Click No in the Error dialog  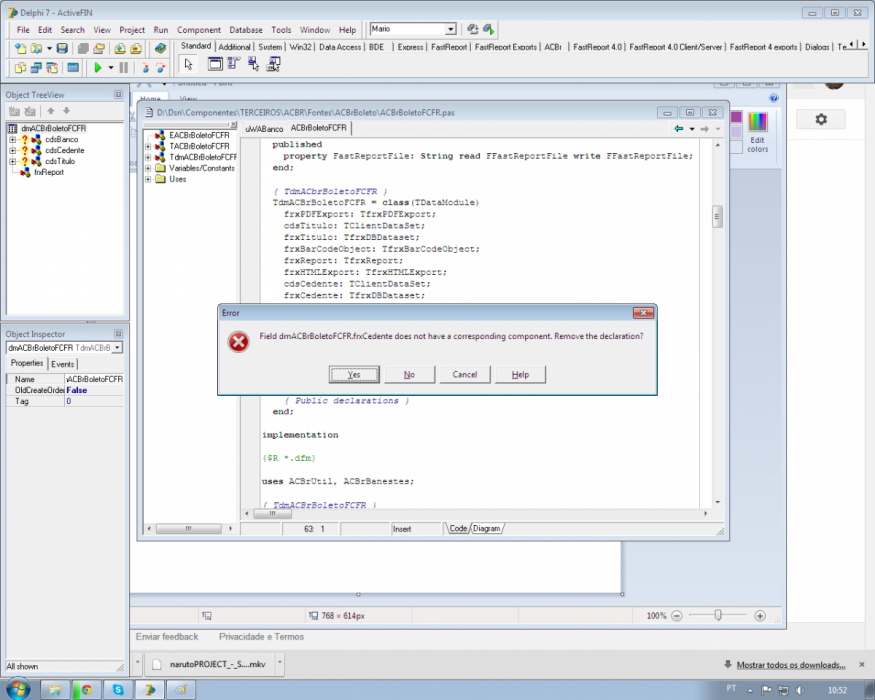tap(409, 375)
